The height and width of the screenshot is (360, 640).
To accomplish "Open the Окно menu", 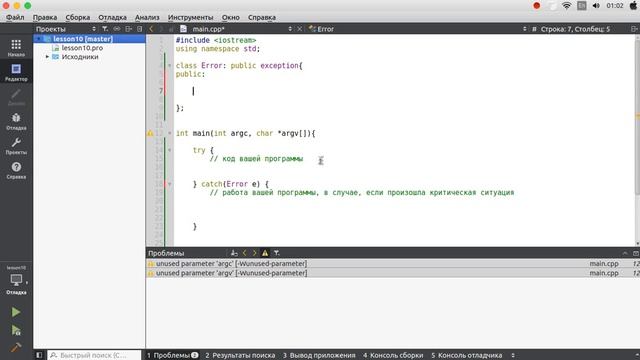I will (231, 18).
